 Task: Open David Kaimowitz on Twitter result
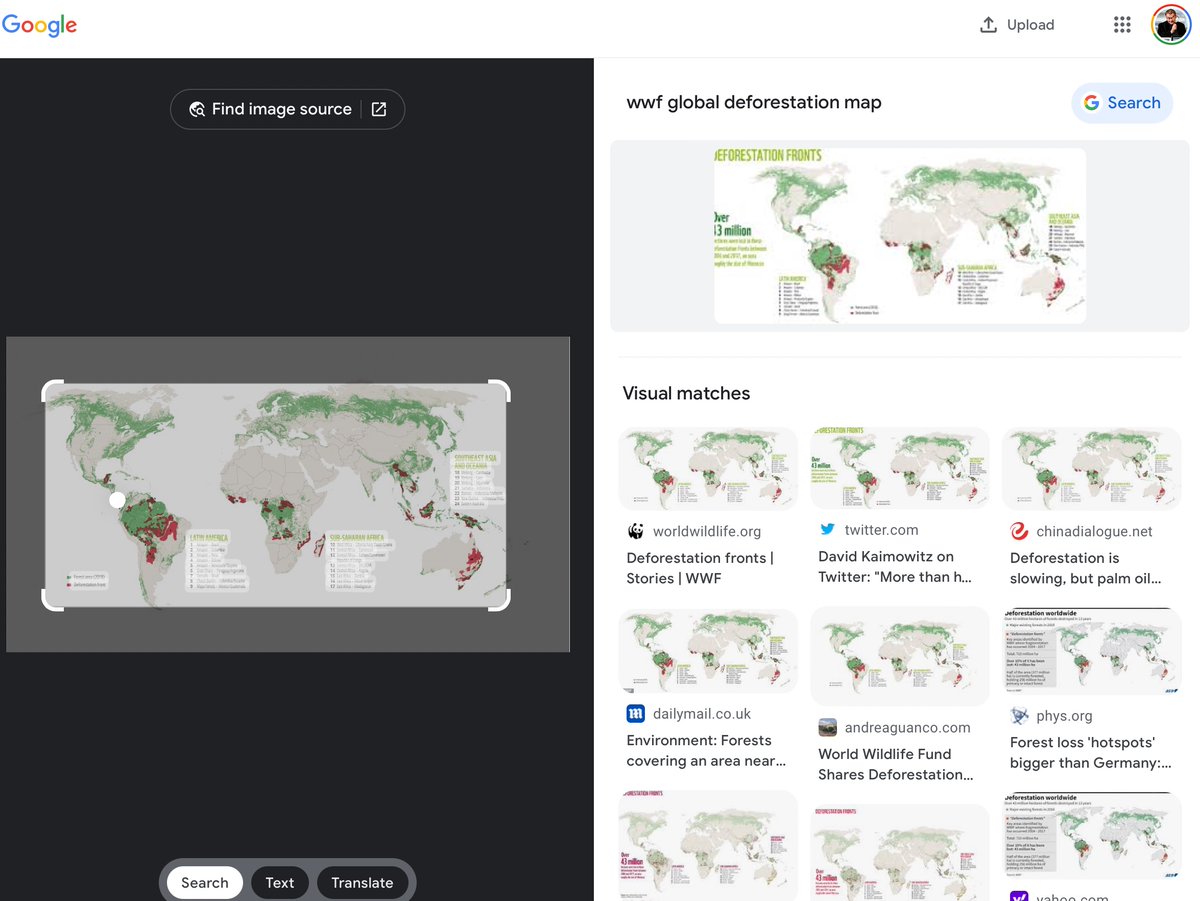pyautogui.click(x=895, y=566)
